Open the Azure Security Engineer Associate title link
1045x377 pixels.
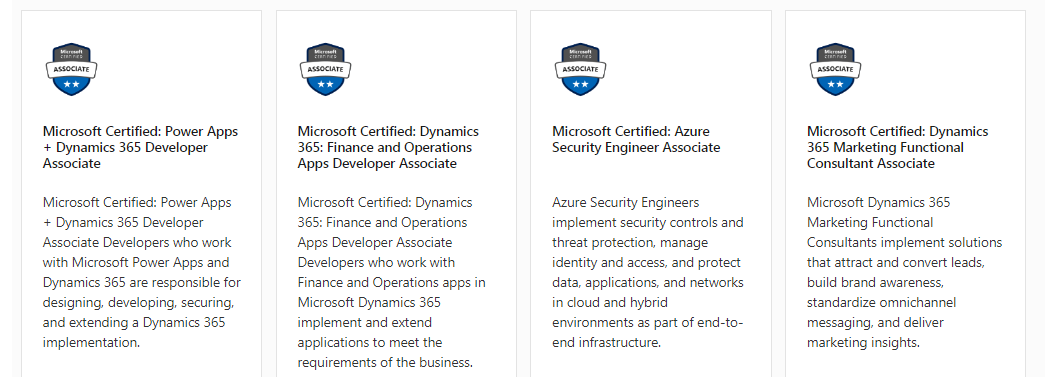click(x=636, y=139)
